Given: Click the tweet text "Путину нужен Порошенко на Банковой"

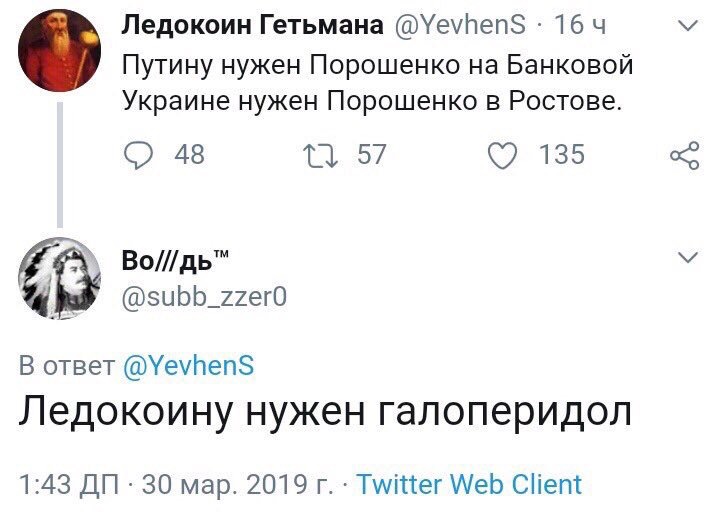Looking at the screenshot, I should [x=378, y=66].
